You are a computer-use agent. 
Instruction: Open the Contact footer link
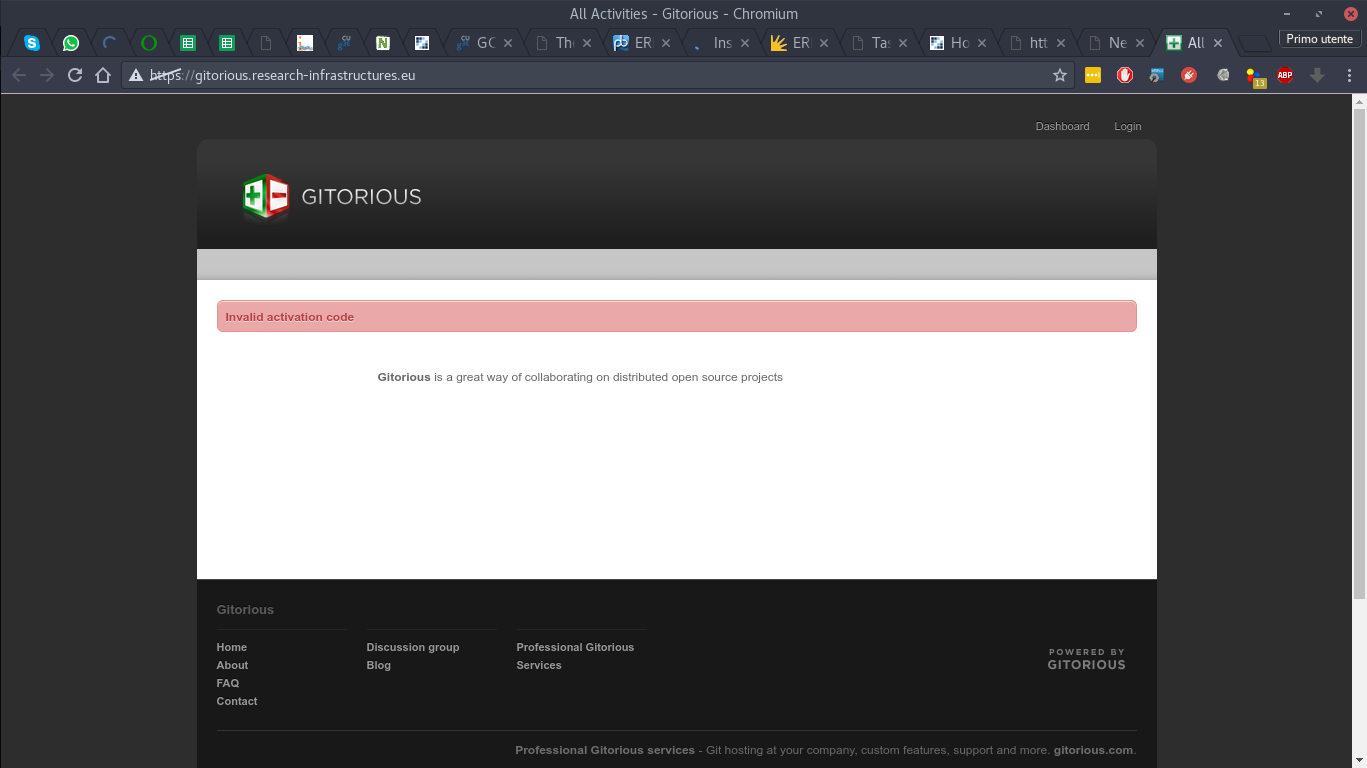[237, 701]
